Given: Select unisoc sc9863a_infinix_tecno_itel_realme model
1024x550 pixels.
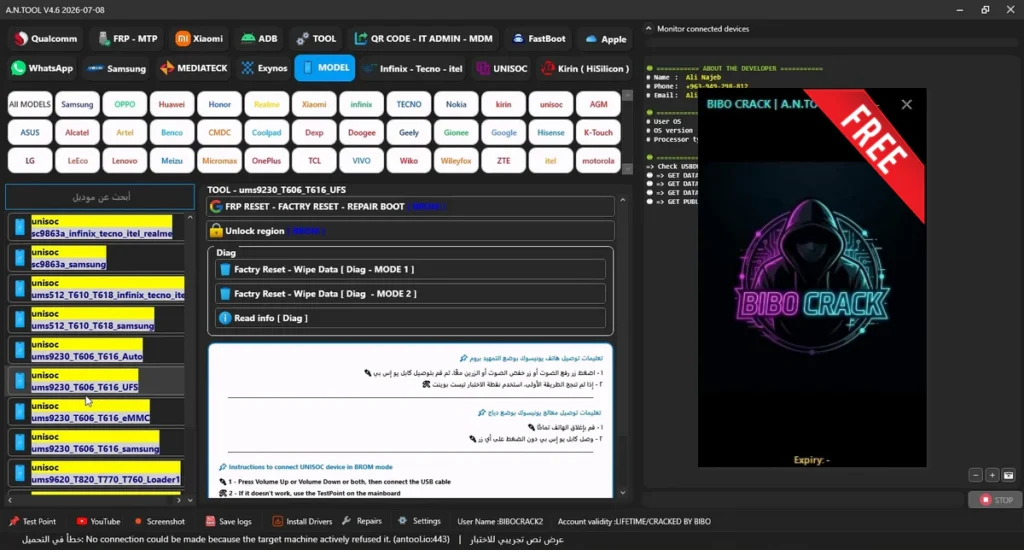Looking at the screenshot, I should click(97, 227).
